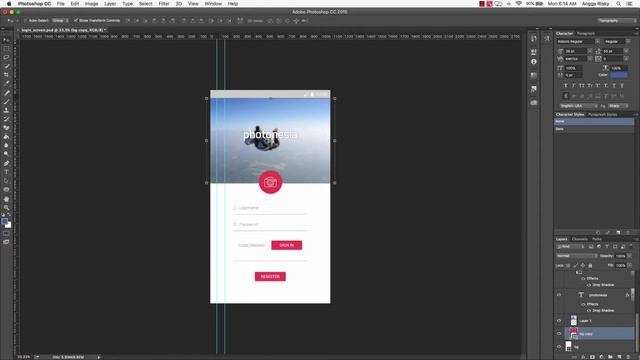This screenshot has height=360, width=640.
Task: Select the Rectangular Marquee tool
Action: click(x=6, y=49)
